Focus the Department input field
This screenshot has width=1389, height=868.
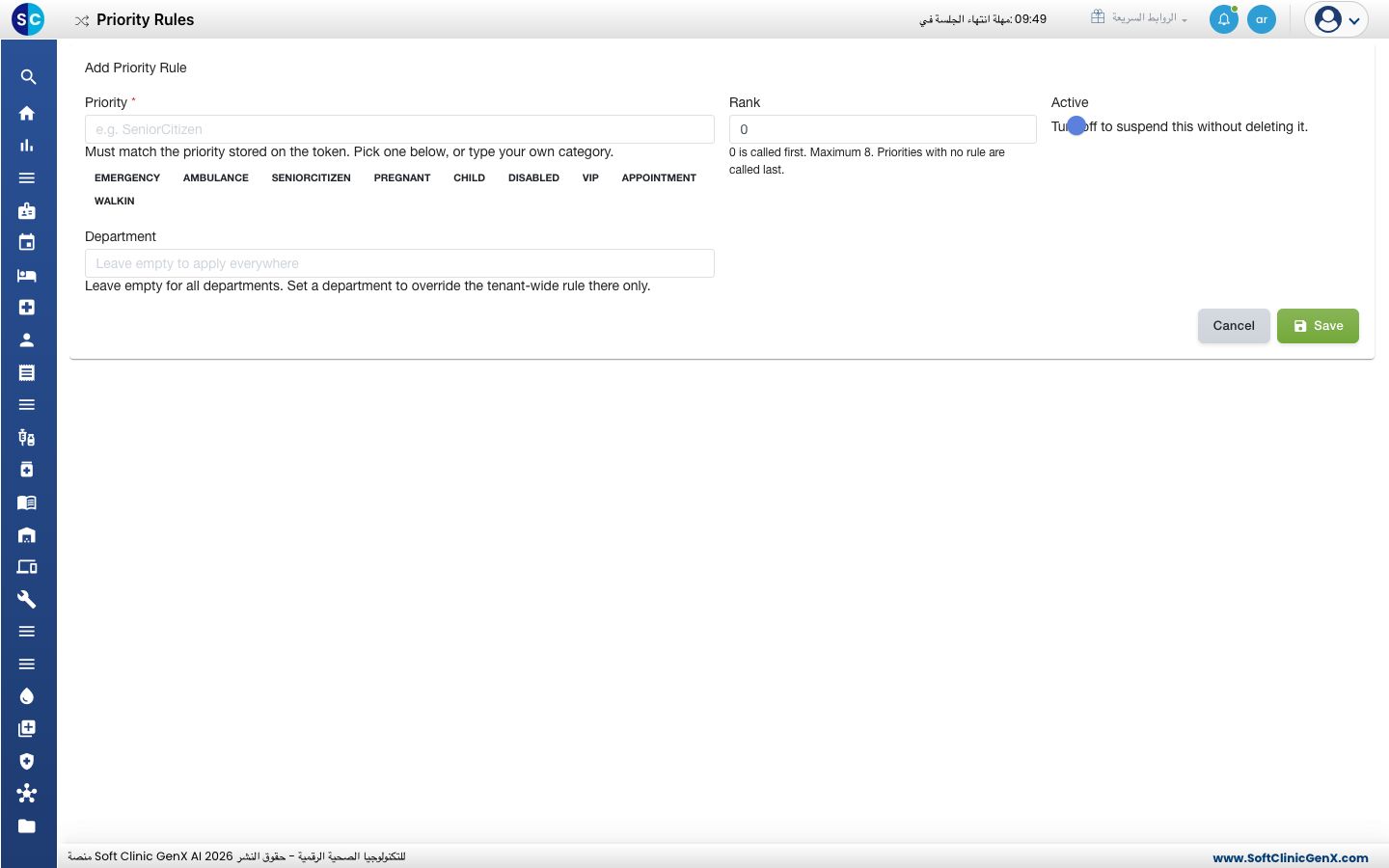[399, 263]
